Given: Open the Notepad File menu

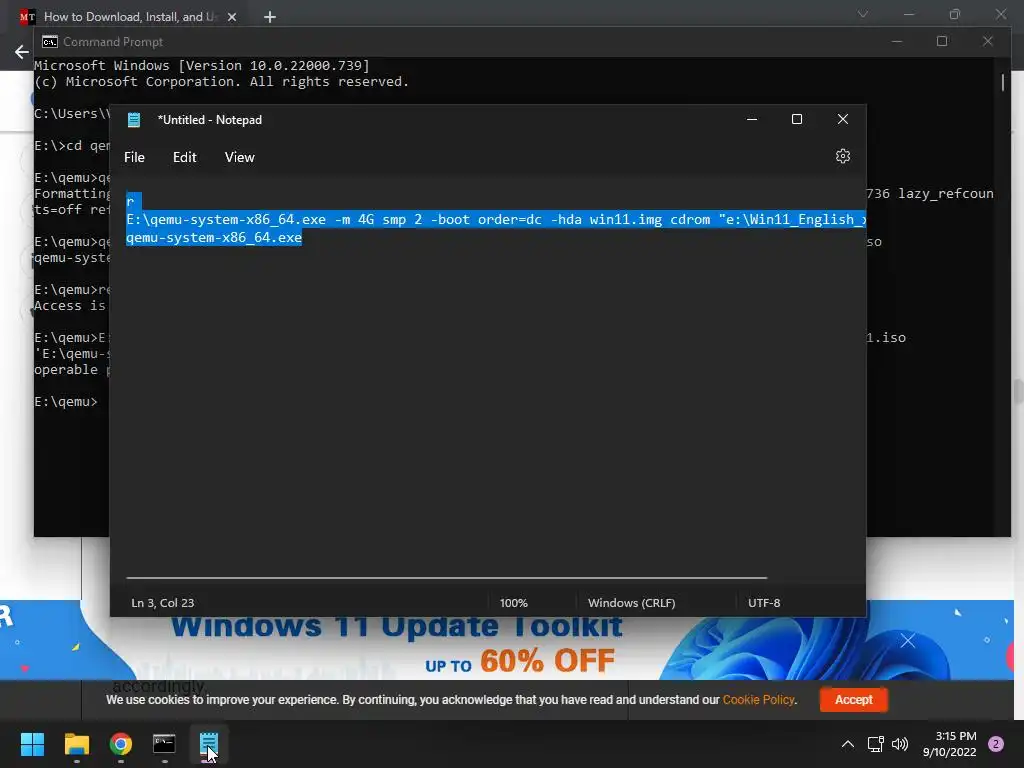Looking at the screenshot, I should click(135, 157).
